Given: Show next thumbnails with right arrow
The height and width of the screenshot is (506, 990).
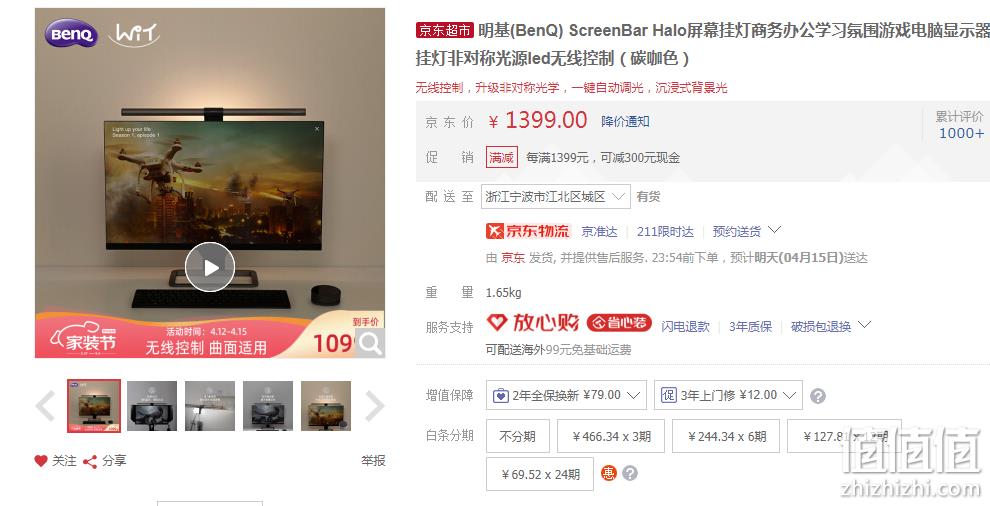Looking at the screenshot, I should pyautogui.click(x=374, y=406).
